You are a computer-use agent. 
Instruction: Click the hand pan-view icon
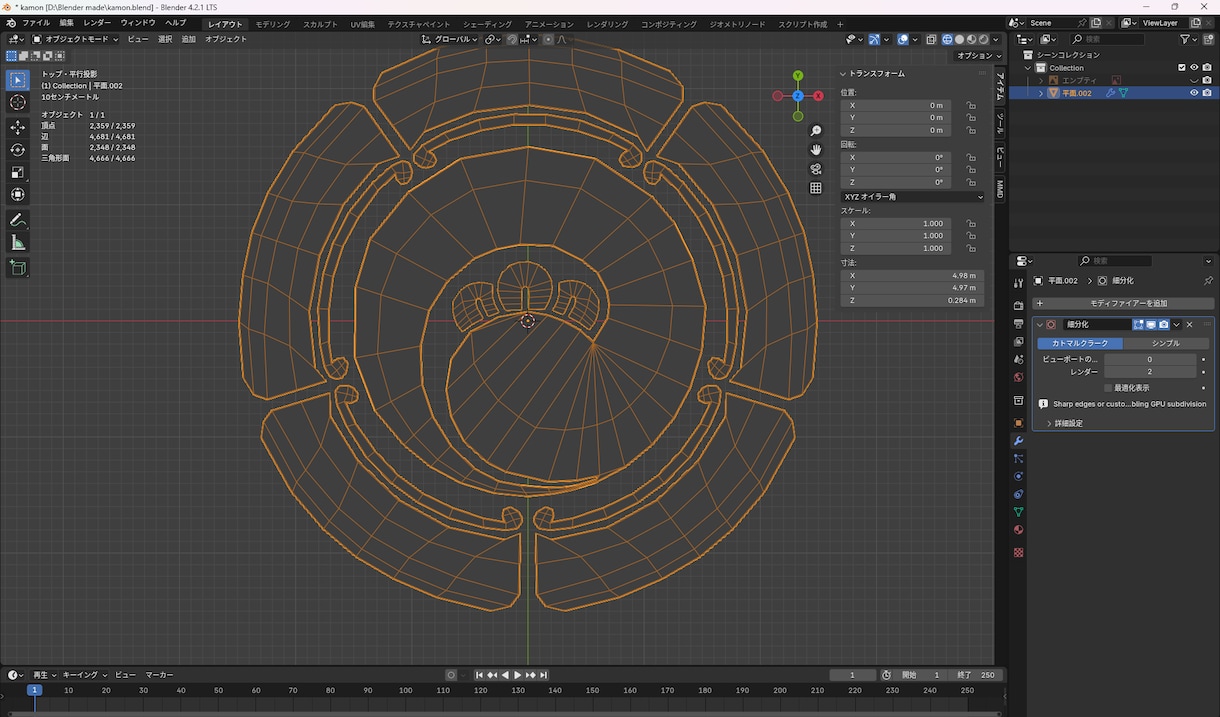816,150
